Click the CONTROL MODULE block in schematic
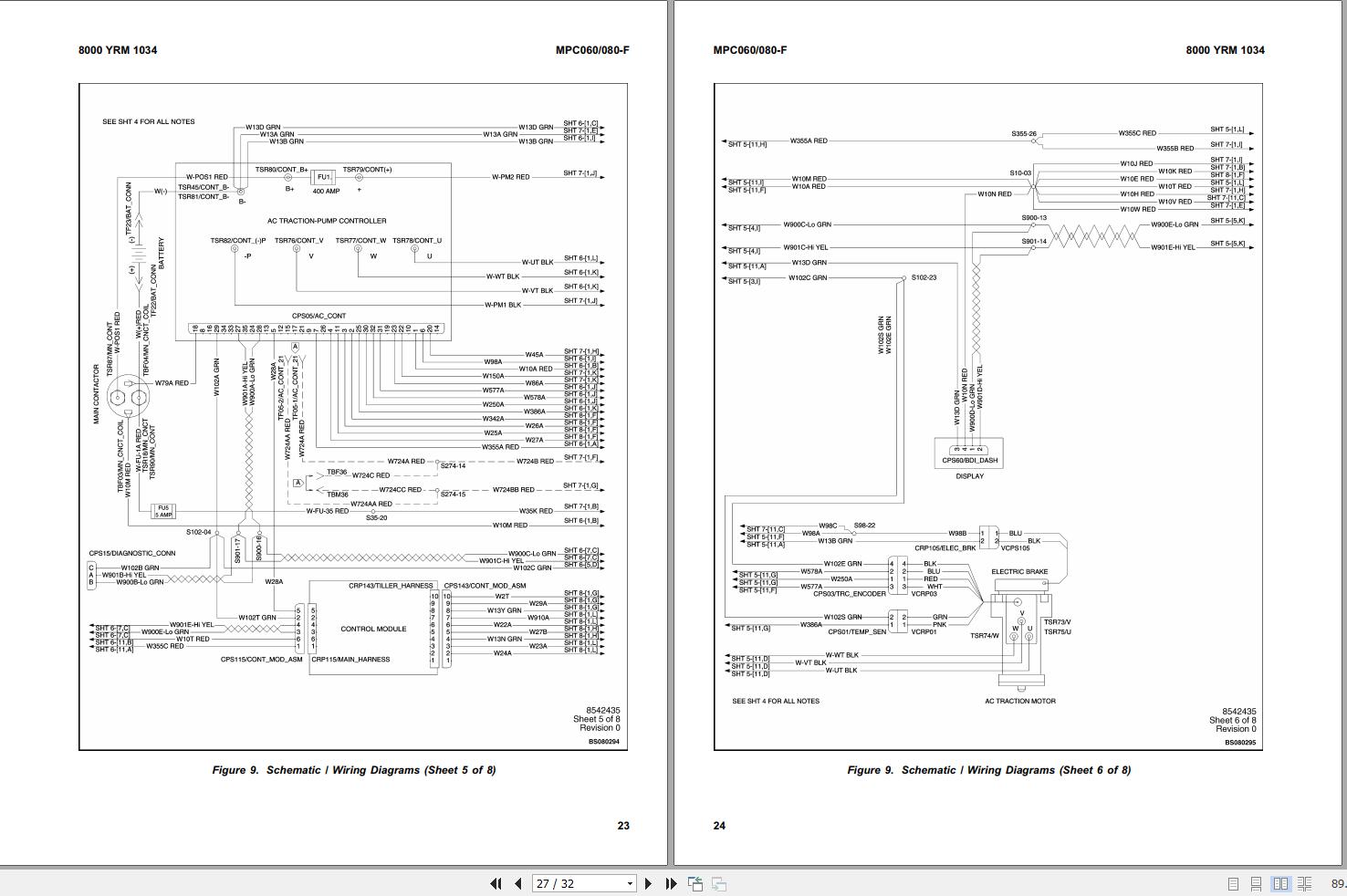This screenshot has height=896, width=1347. pyautogui.click(x=373, y=628)
